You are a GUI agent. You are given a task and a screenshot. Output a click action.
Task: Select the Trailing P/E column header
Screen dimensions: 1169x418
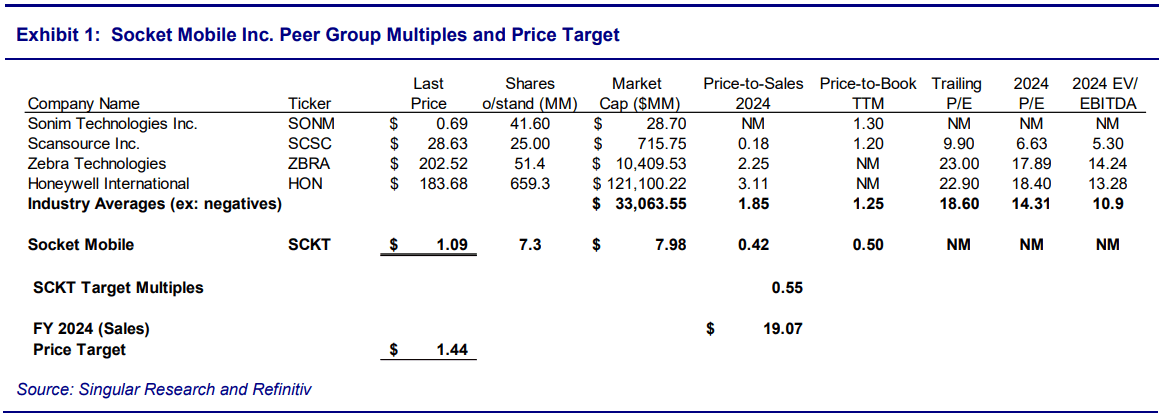(x=956, y=93)
